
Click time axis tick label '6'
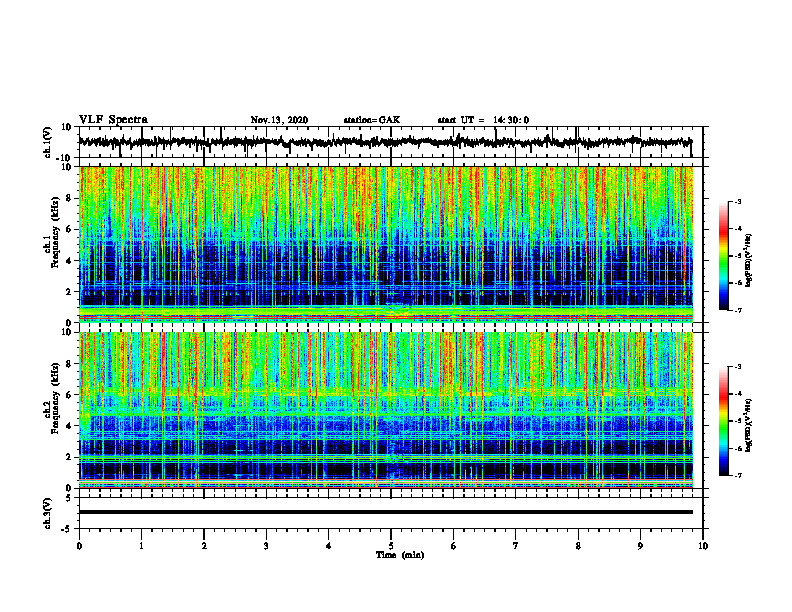point(454,546)
